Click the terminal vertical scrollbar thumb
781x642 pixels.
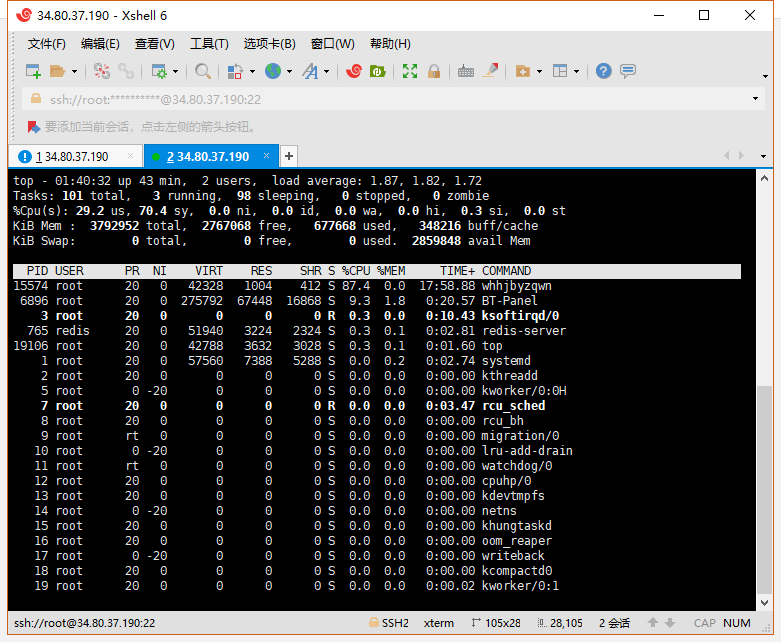[764, 480]
